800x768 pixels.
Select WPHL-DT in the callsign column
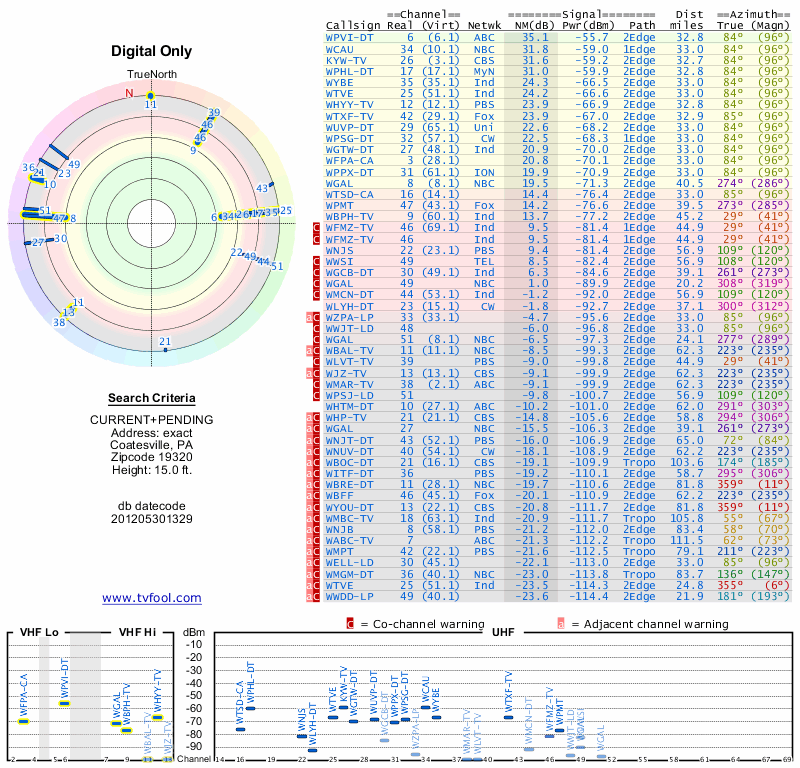pos(349,71)
